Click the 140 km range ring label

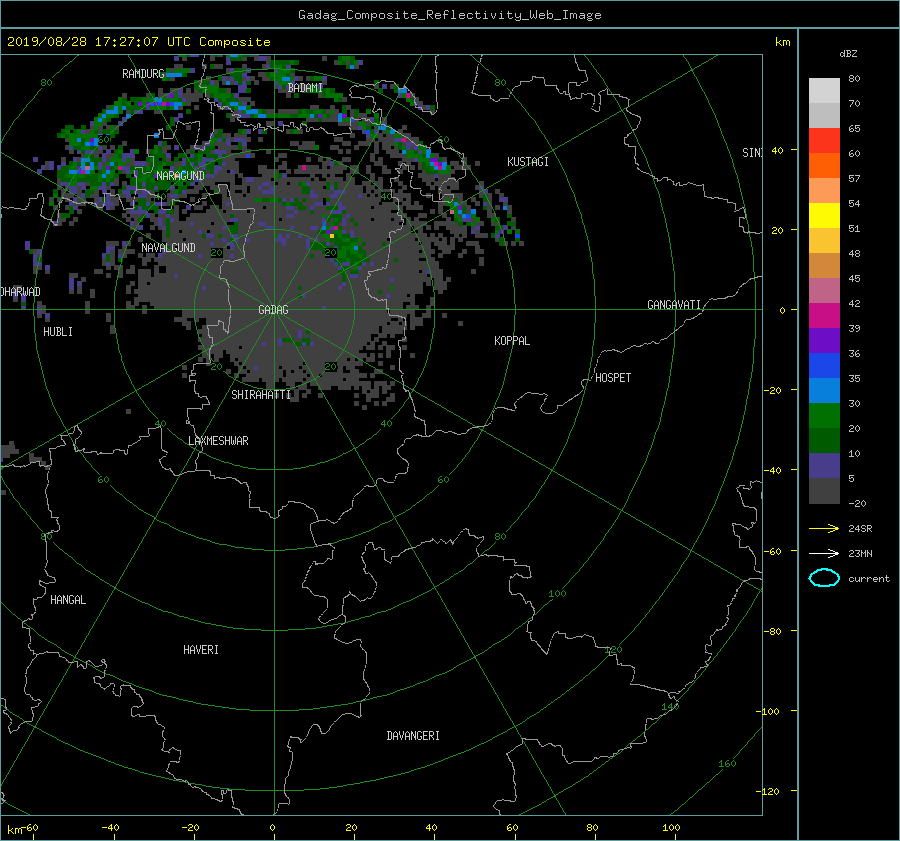tap(670, 707)
